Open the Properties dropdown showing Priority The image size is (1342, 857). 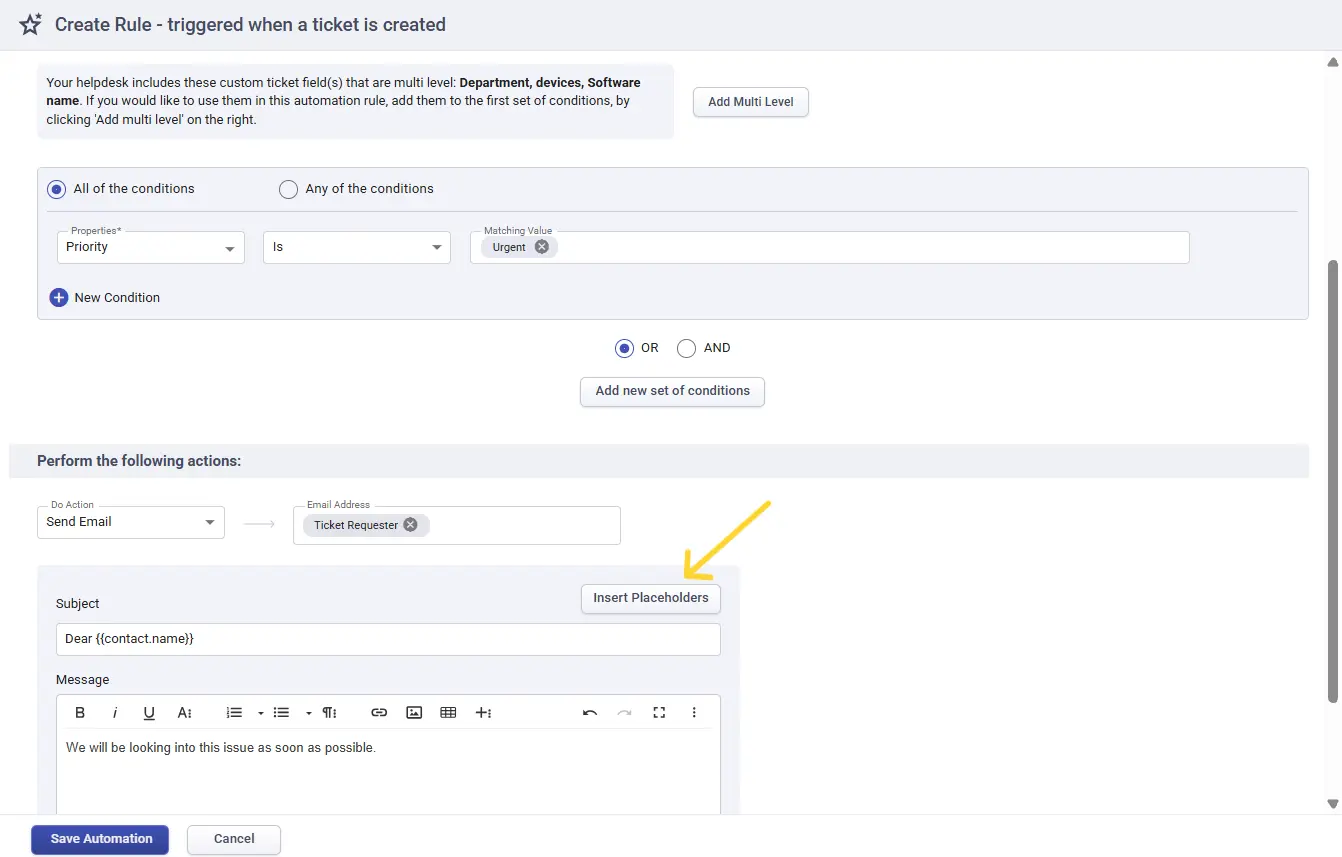(151, 247)
